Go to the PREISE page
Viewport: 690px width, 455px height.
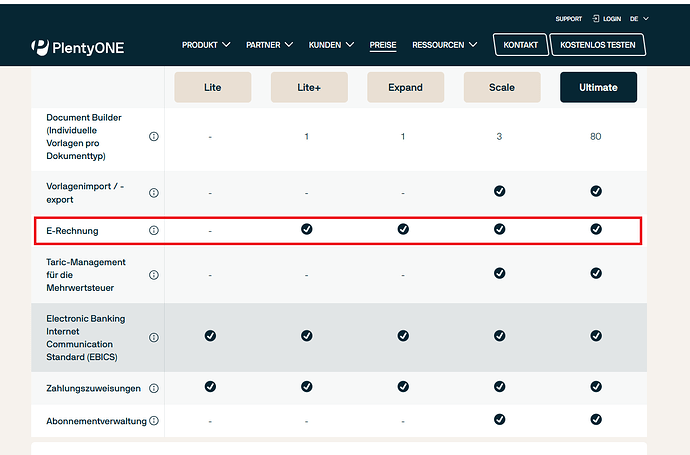coord(383,45)
